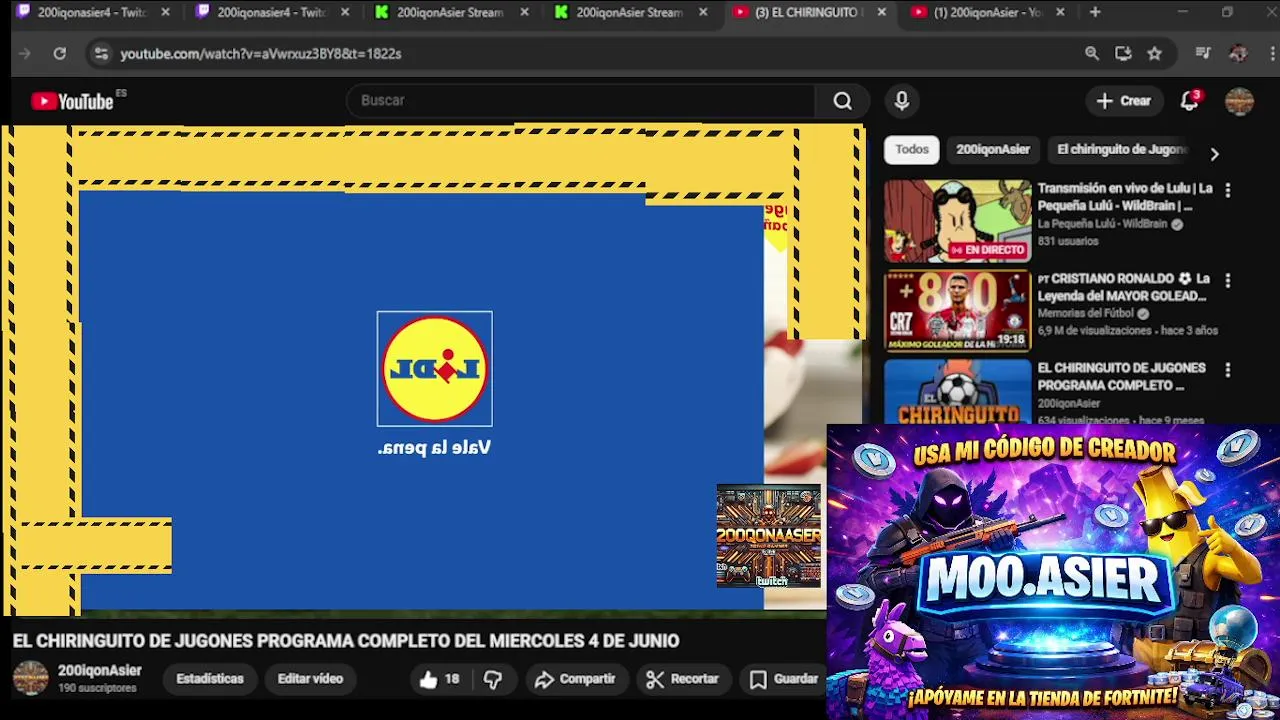Click the La Pequeña Lulú - WildBrain channel
1280x720 pixels.
coord(1102,225)
